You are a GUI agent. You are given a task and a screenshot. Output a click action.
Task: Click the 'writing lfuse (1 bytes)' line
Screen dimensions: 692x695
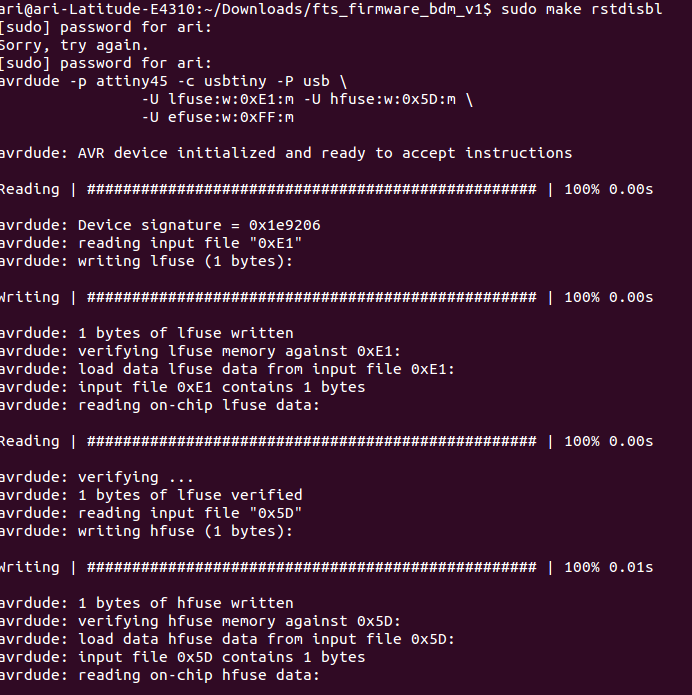coord(146,262)
